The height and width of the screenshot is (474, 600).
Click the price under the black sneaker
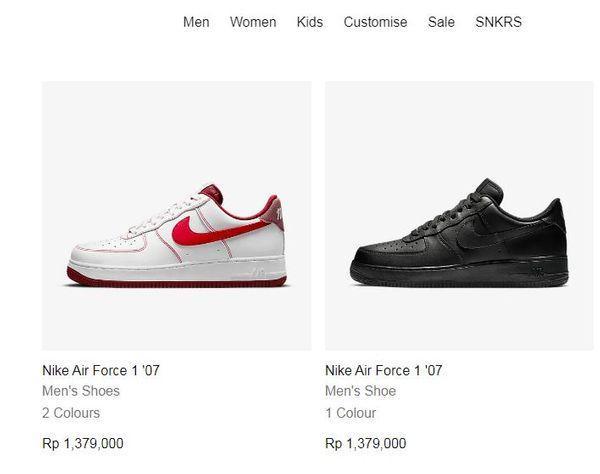point(365,444)
